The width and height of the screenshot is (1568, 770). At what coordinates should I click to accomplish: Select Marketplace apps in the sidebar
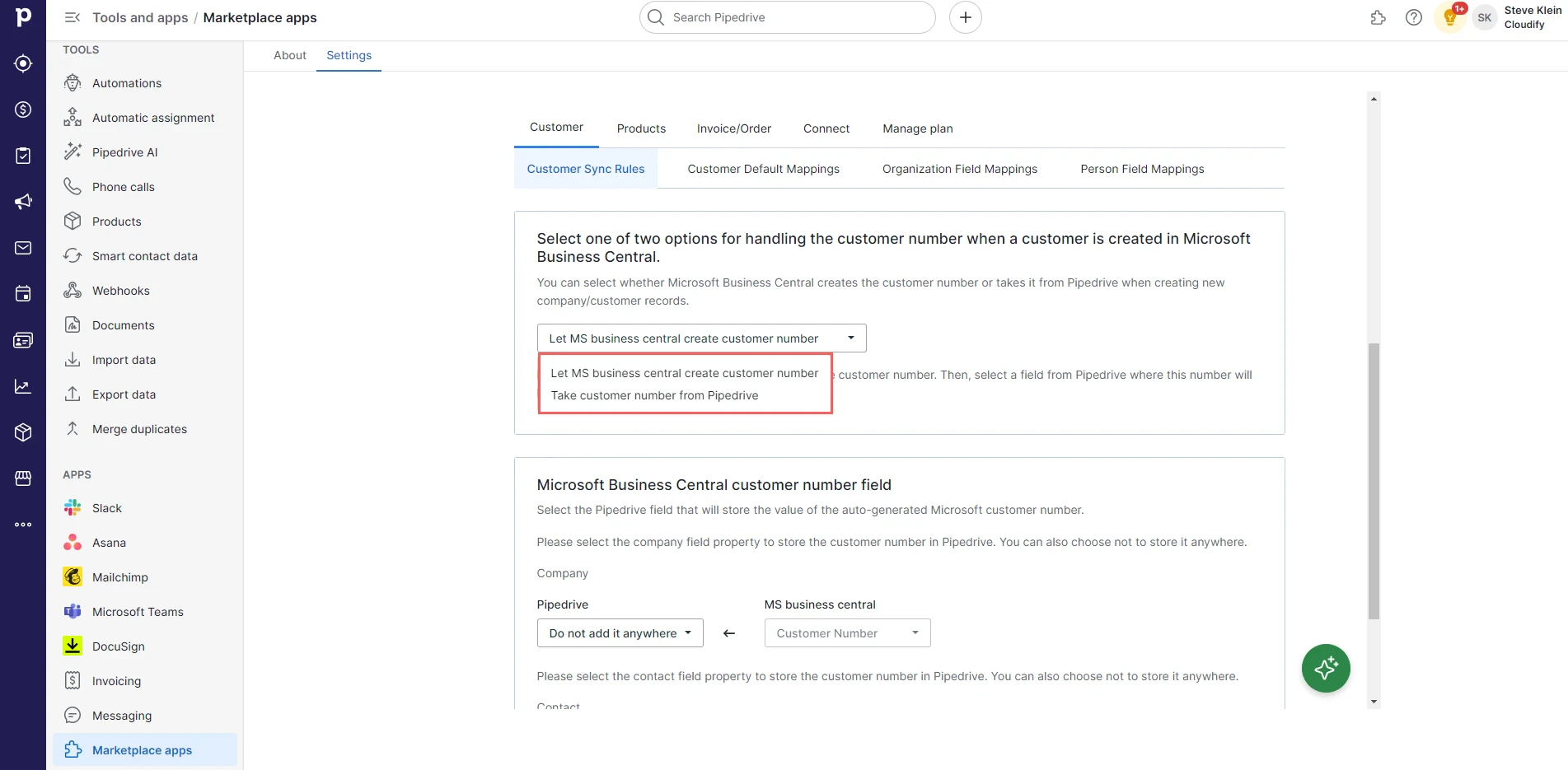point(145,750)
